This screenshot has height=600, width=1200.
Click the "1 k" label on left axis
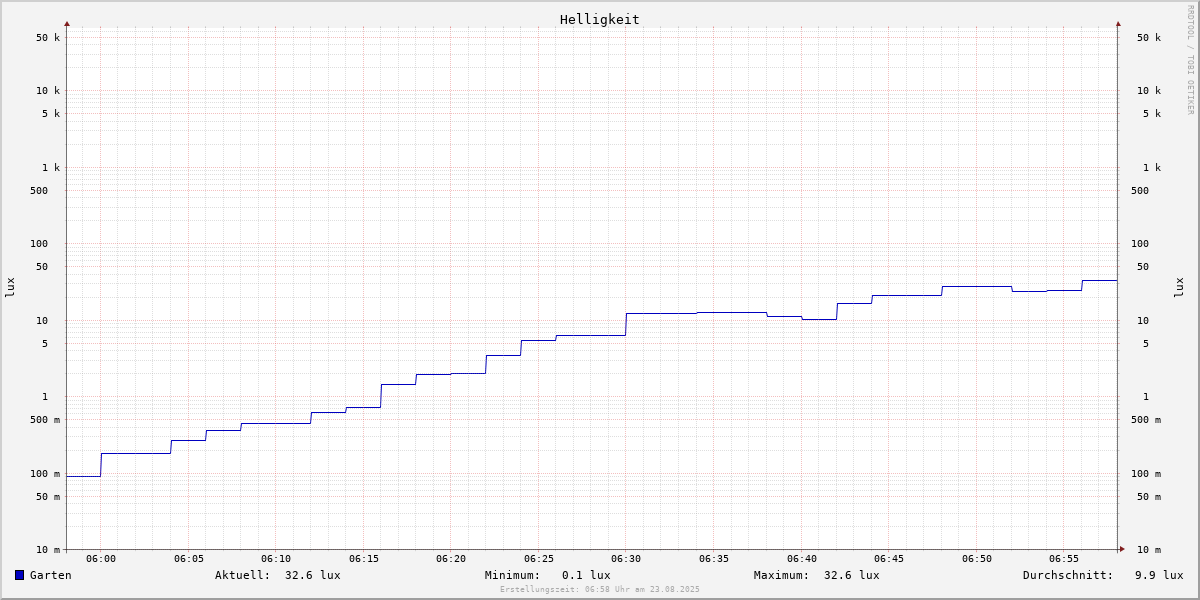point(51,167)
